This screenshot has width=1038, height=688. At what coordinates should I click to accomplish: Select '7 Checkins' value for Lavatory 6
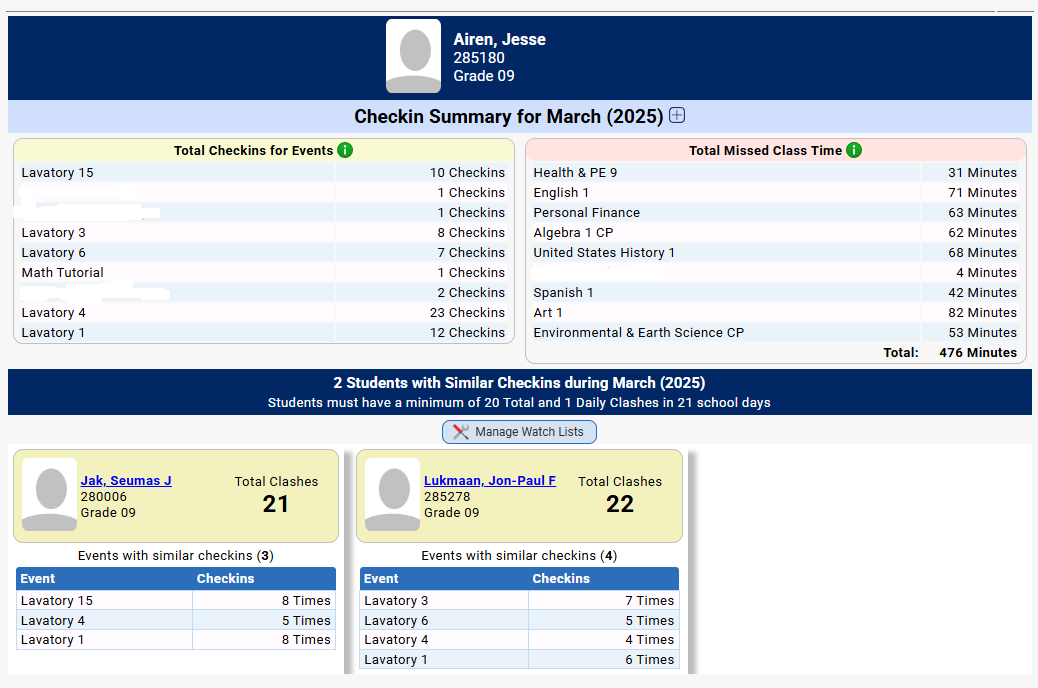tap(471, 252)
